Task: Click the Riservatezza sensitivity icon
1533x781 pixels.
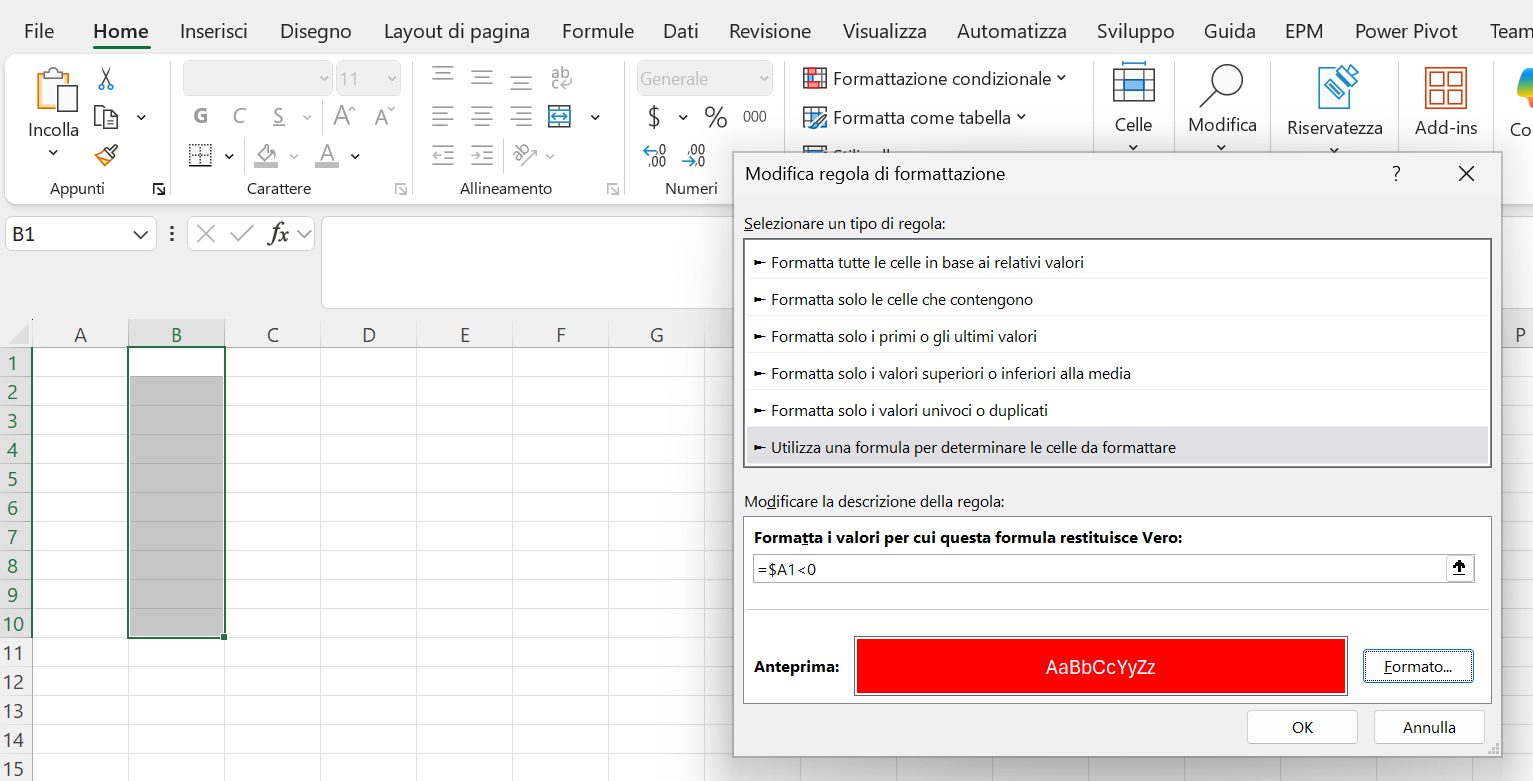Action: click(x=1336, y=87)
